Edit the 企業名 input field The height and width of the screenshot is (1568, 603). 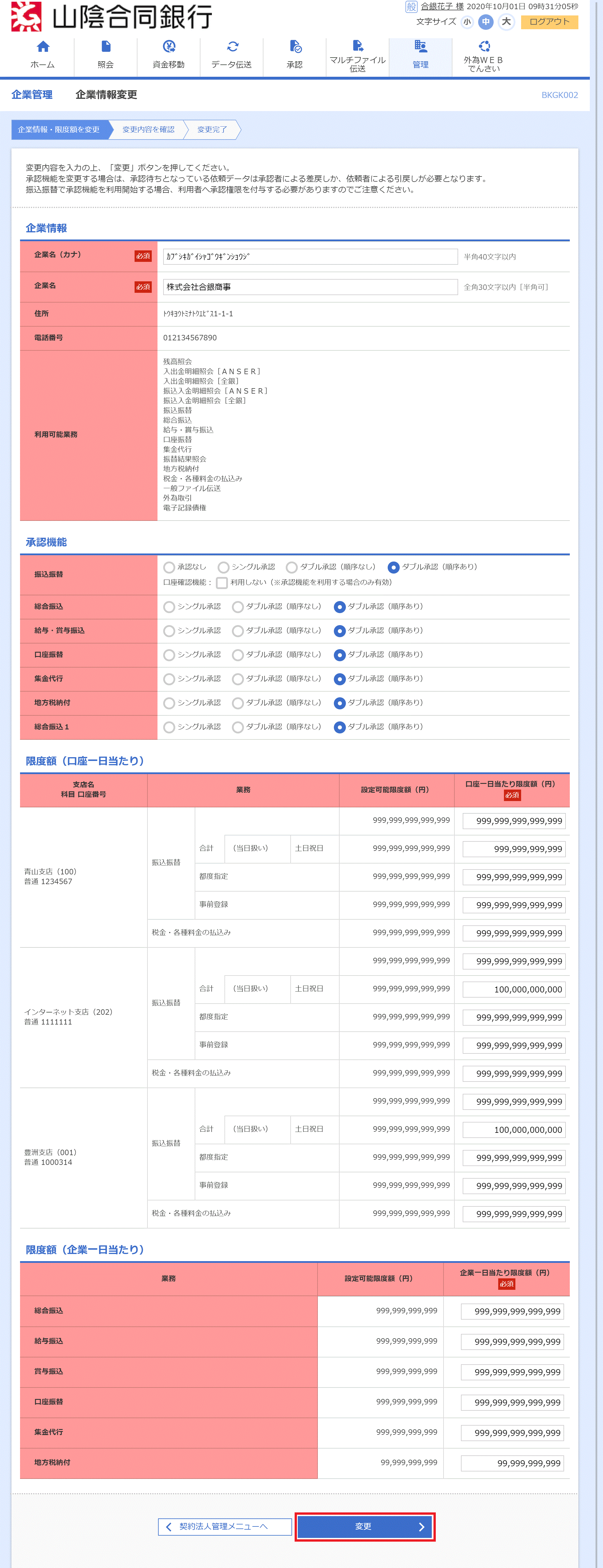point(310,287)
